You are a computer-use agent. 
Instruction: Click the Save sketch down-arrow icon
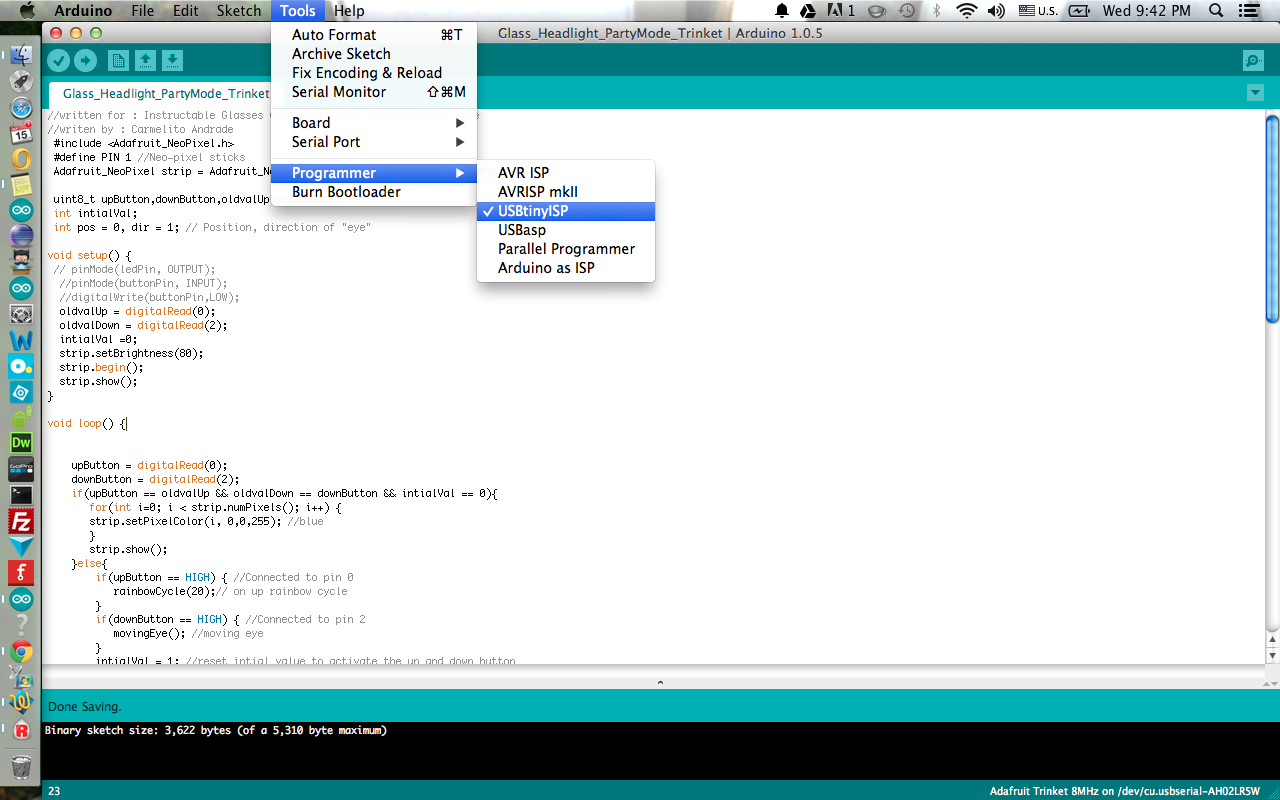click(172, 61)
